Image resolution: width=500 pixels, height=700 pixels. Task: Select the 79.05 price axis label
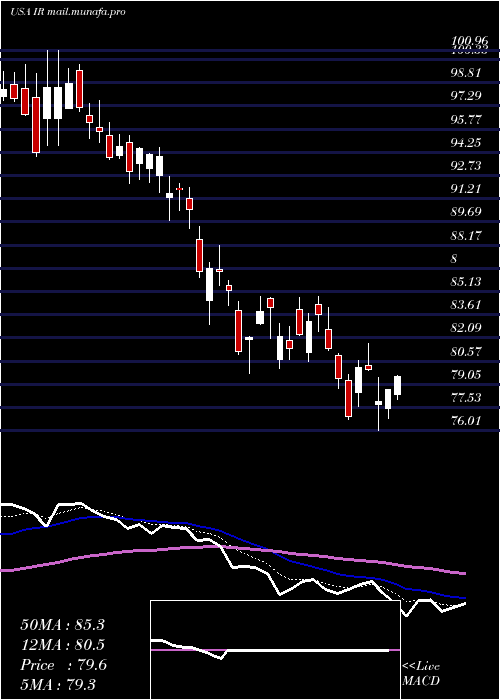coord(466,375)
